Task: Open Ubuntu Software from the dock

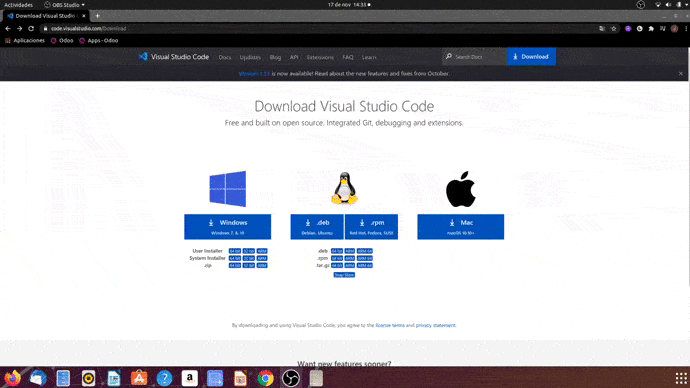Action: pyautogui.click(x=139, y=378)
